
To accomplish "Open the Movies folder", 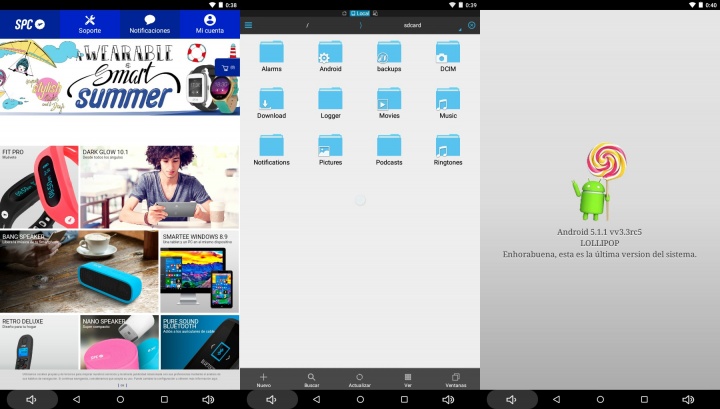I will coord(389,103).
